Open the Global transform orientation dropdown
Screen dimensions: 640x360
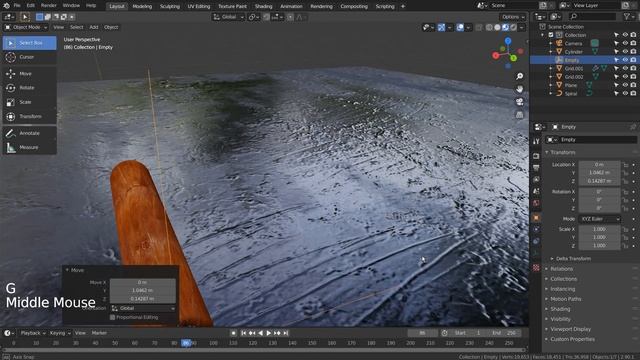(229, 17)
